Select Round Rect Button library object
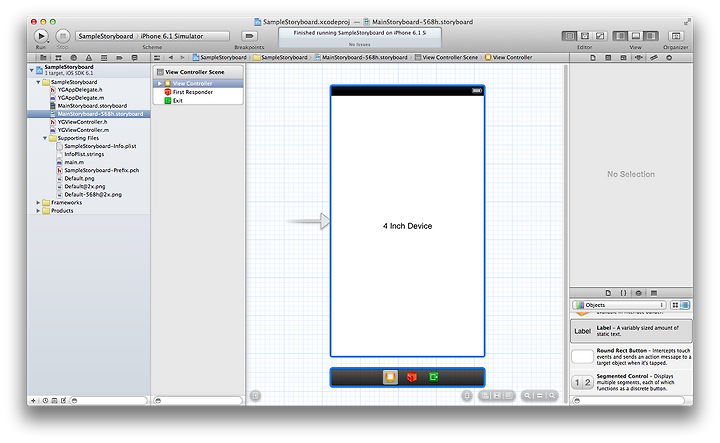This screenshot has width=720, height=443. [631, 357]
